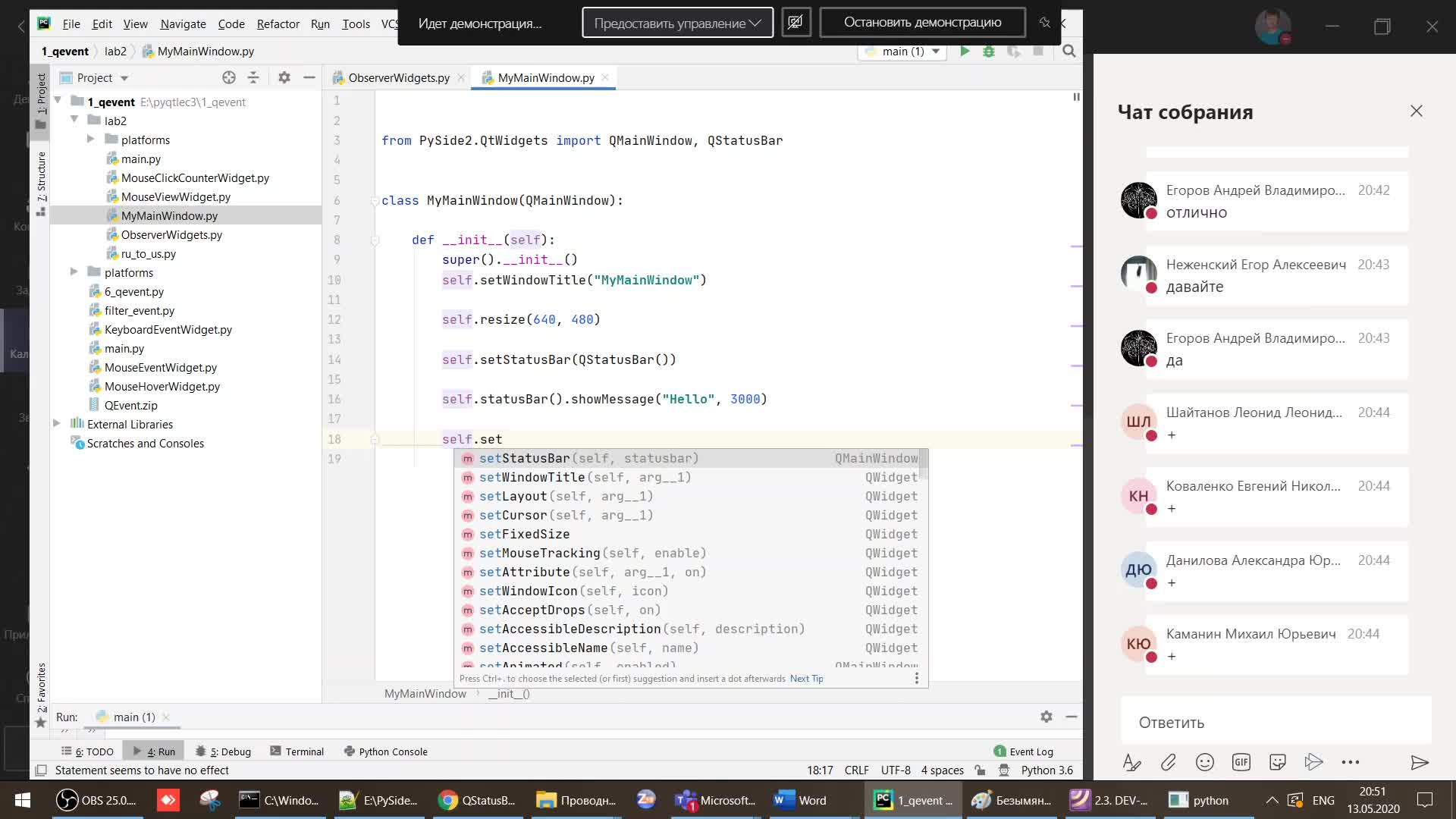
Task: Switch to ObserverWidgets.py editor tab
Action: coord(398,77)
